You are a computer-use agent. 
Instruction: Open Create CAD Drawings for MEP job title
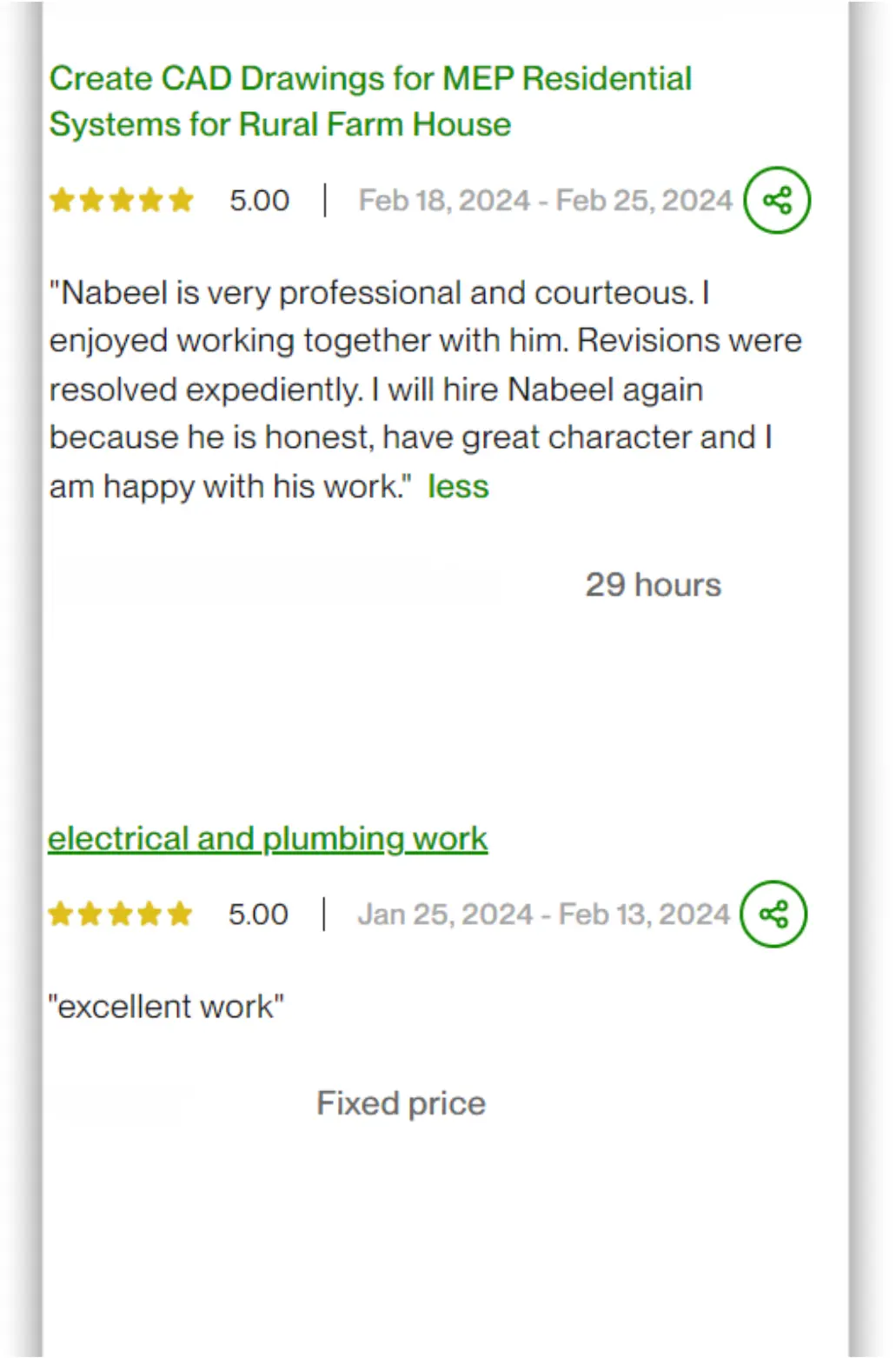point(370,101)
